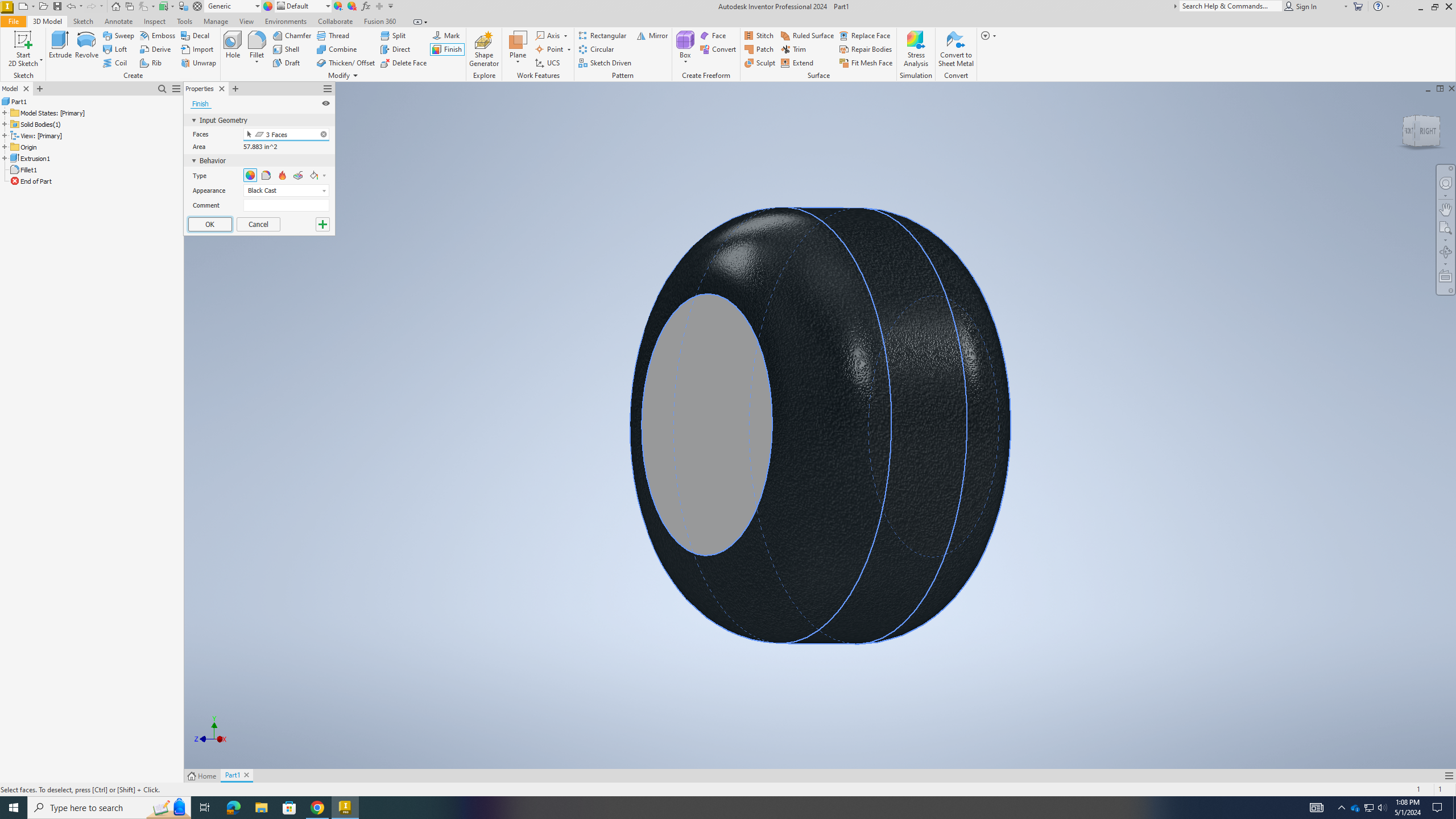Toggle the Finish preview eye icon
Viewport: 1456px width, 819px height.
(x=326, y=104)
